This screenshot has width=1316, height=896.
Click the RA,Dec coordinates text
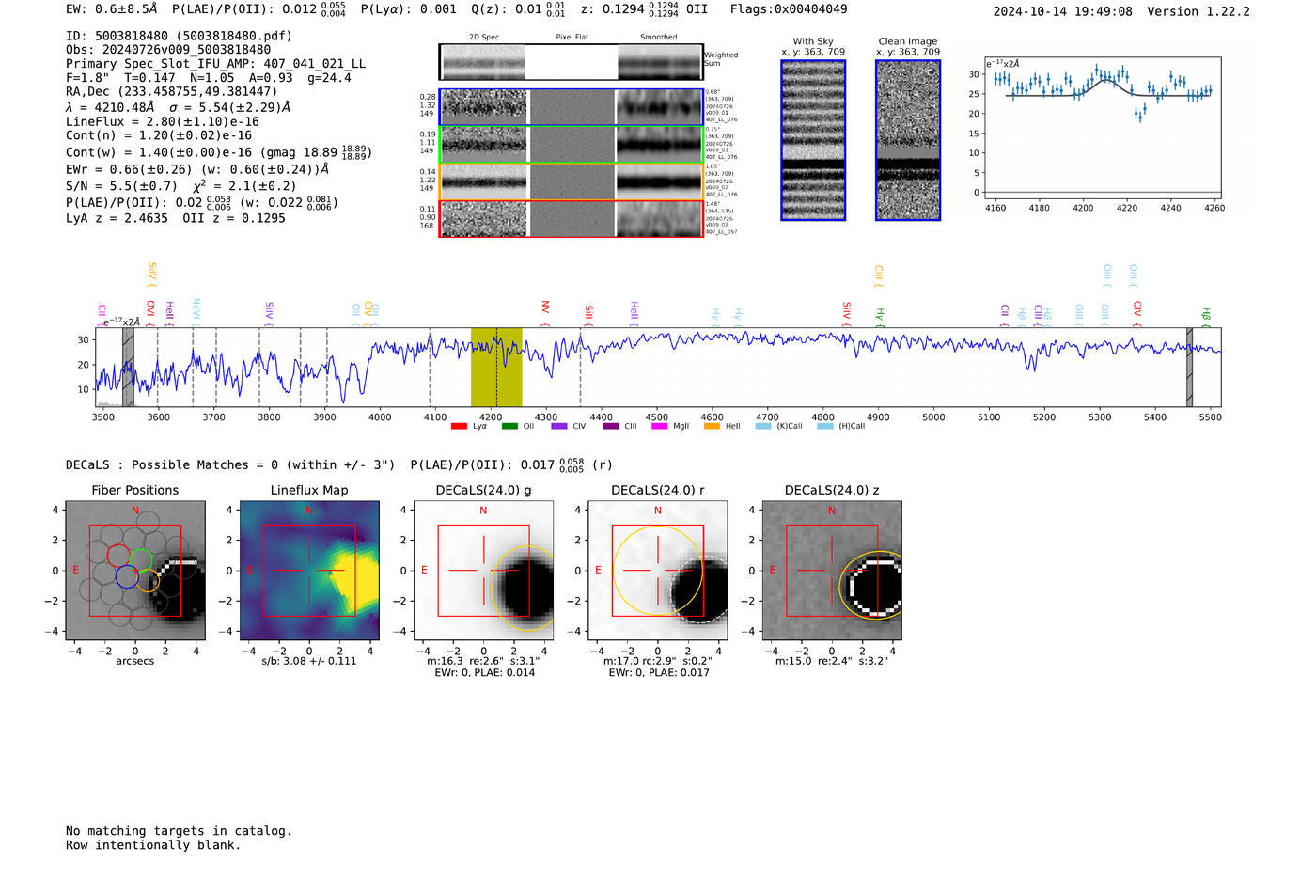[172, 91]
